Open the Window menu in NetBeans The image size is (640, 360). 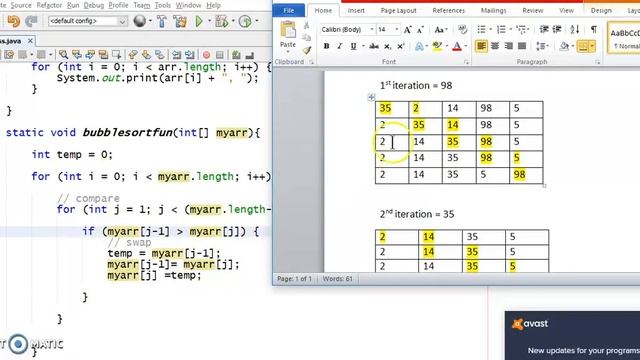point(189,5)
